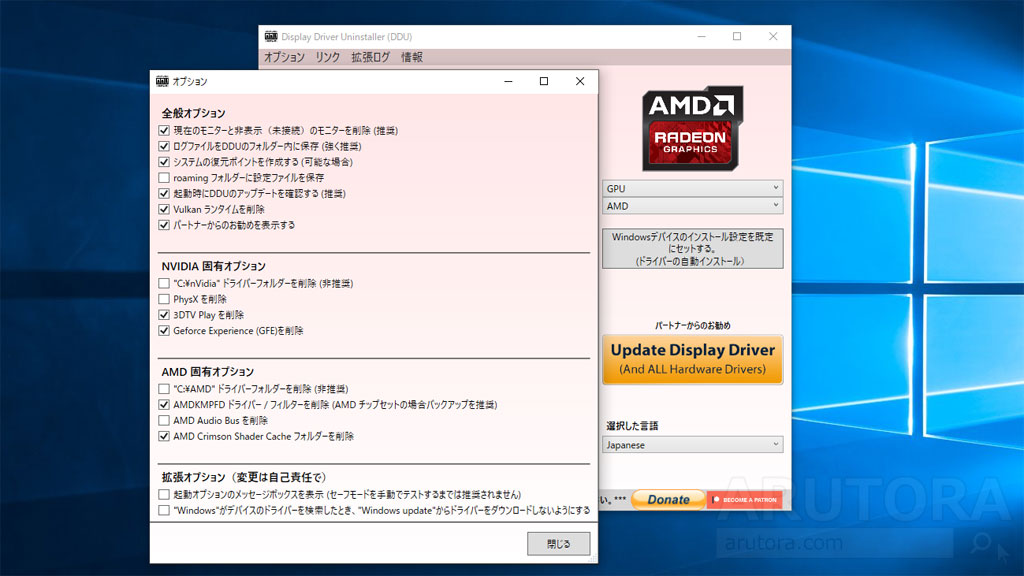Minimize the Display Driver Uninstaller window
Screen dimensions: 1024x576
[x=701, y=37]
